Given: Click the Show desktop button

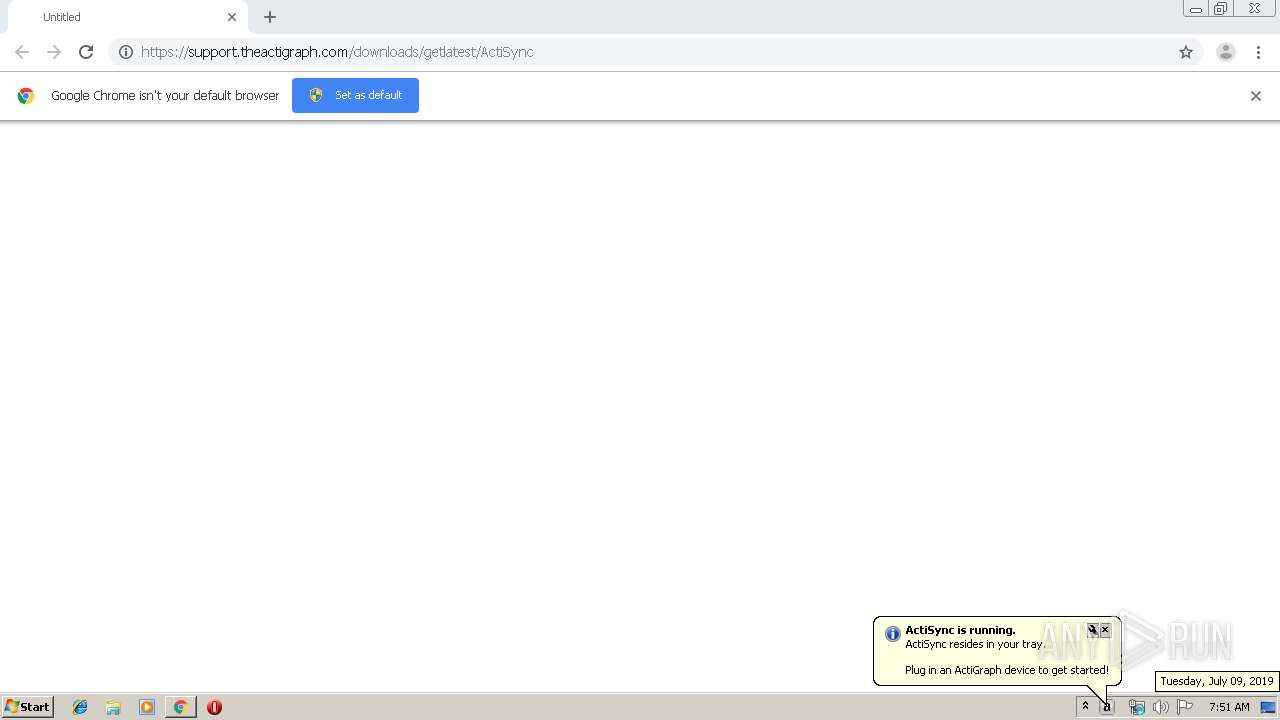Looking at the screenshot, I should (x=1268, y=707).
